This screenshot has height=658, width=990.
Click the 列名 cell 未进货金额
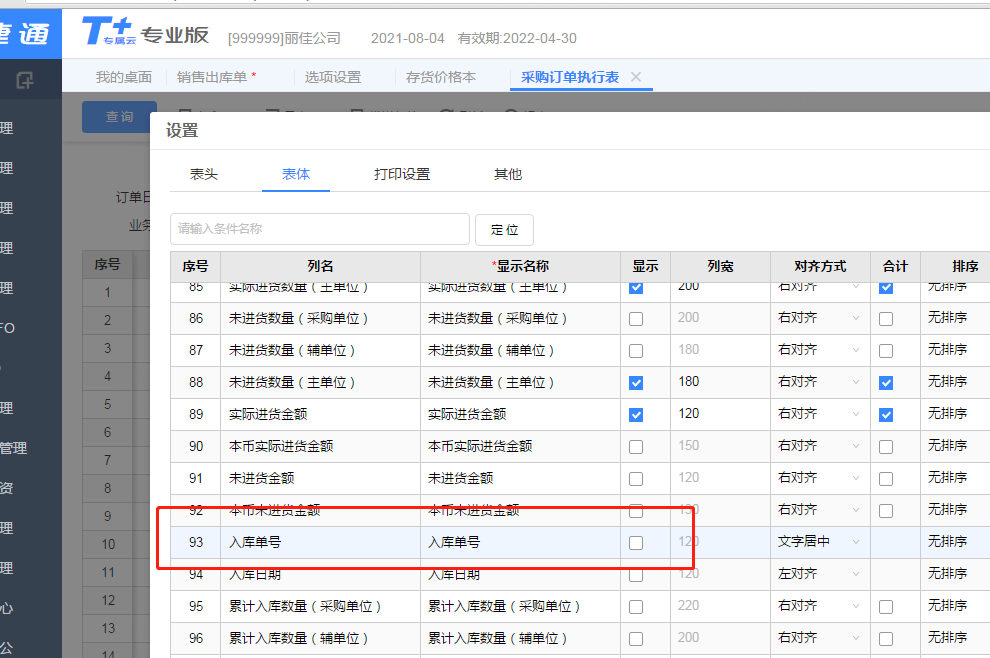[x=320, y=479]
